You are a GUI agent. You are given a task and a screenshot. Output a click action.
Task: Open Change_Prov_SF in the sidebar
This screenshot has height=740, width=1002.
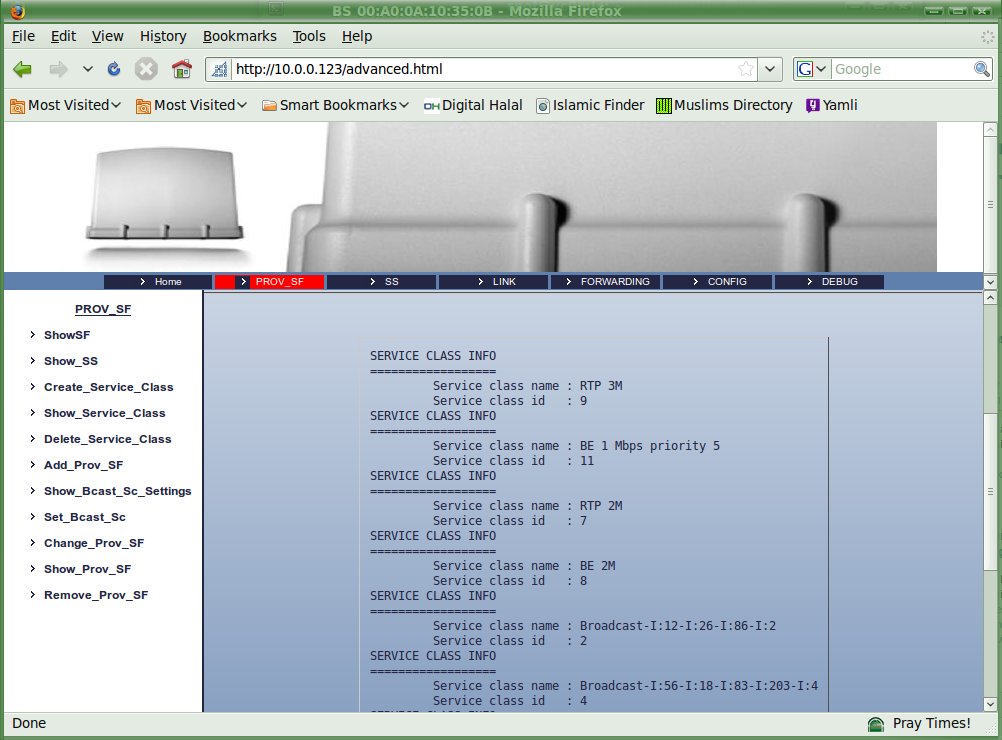point(94,543)
